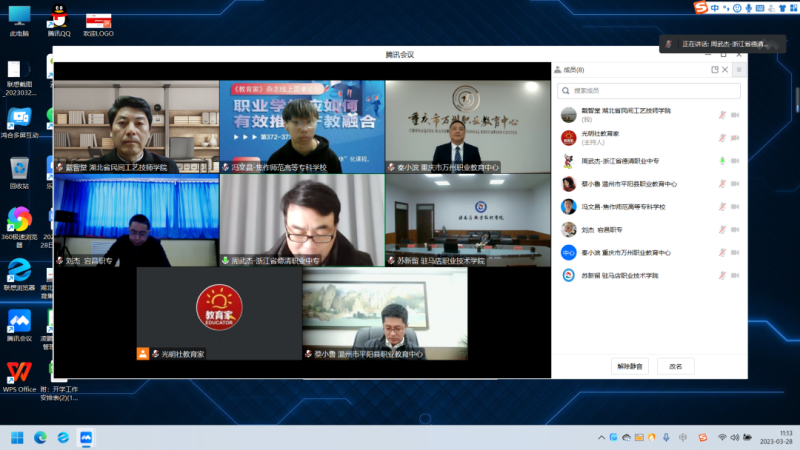The width and height of the screenshot is (800, 450).
Task: Open 鸿合多屏互动 desktop icon
Action: coord(19,123)
